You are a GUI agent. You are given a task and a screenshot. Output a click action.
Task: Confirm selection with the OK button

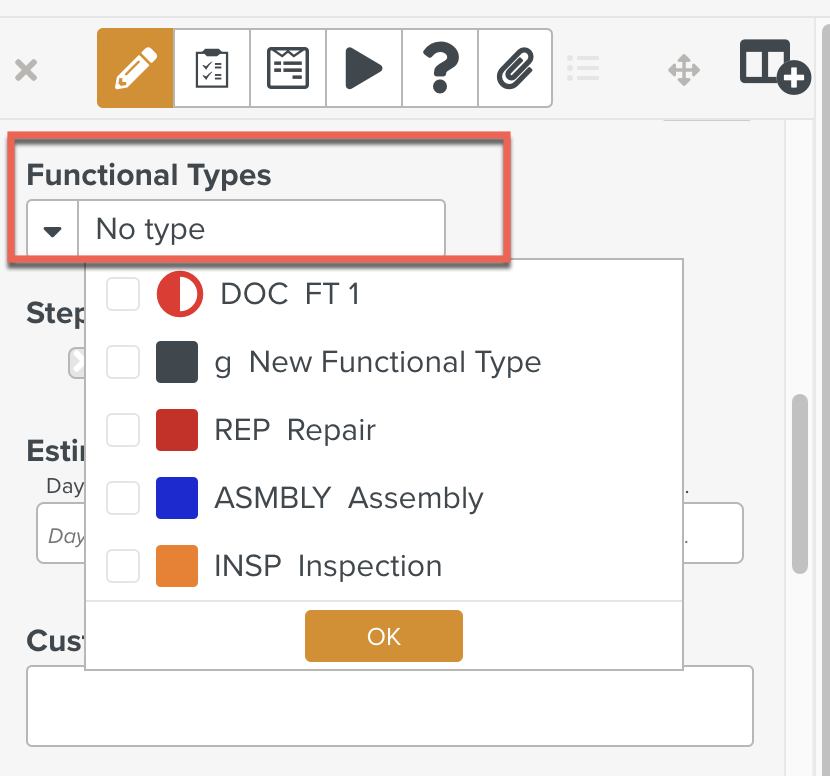click(x=383, y=635)
